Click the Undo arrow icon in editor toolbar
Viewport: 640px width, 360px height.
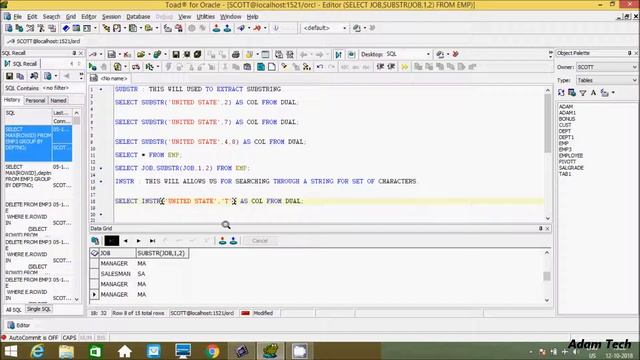click(320, 67)
